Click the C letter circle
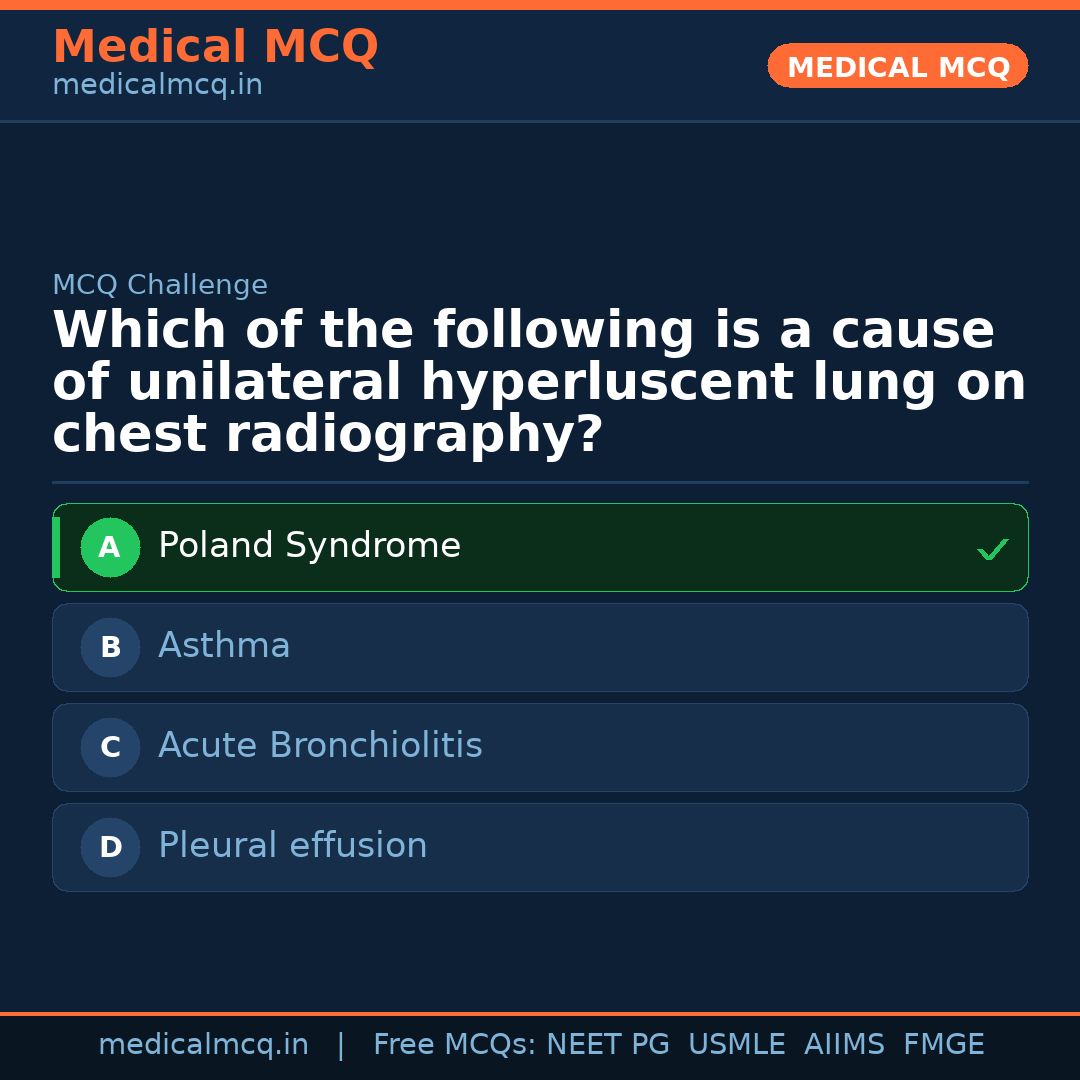The width and height of the screenshot is (1080, 1080). [110, 747]
